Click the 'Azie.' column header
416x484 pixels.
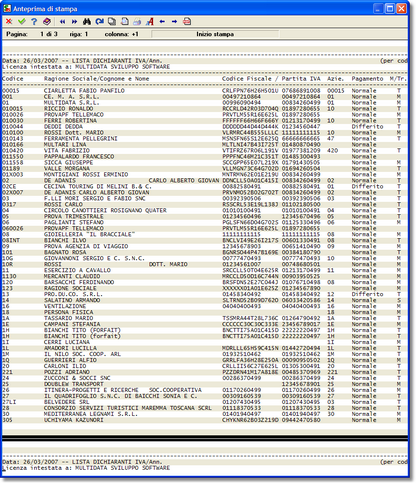coord(335,79)
